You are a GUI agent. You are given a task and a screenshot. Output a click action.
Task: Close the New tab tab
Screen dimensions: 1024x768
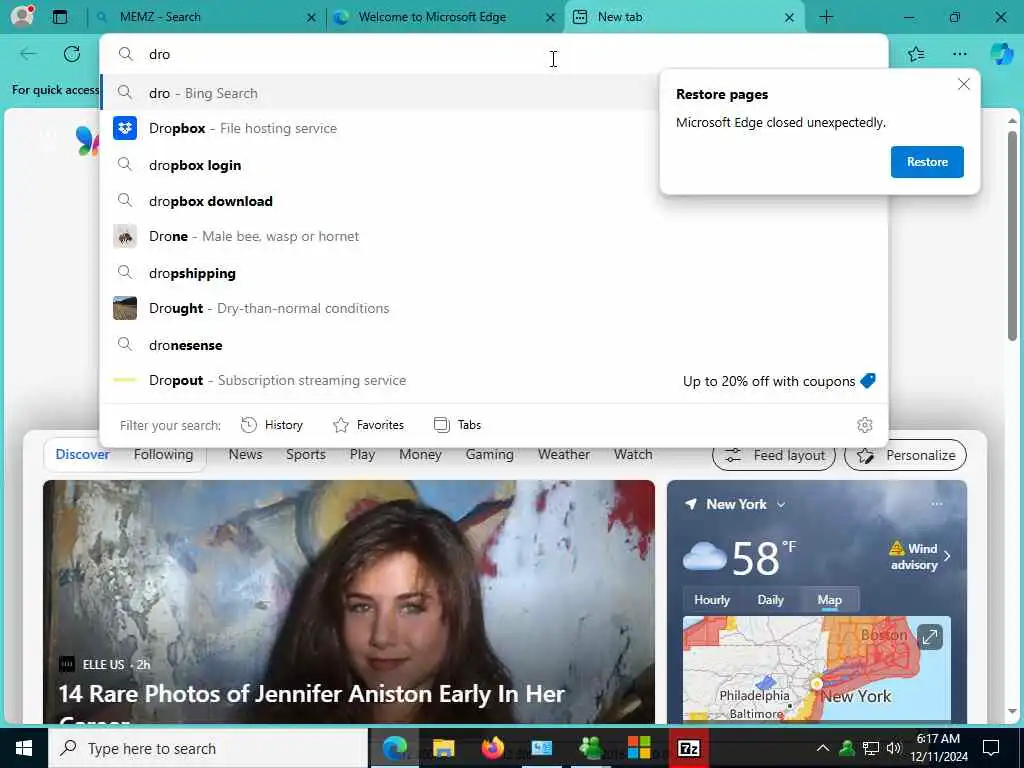click(x=789, y=18)
